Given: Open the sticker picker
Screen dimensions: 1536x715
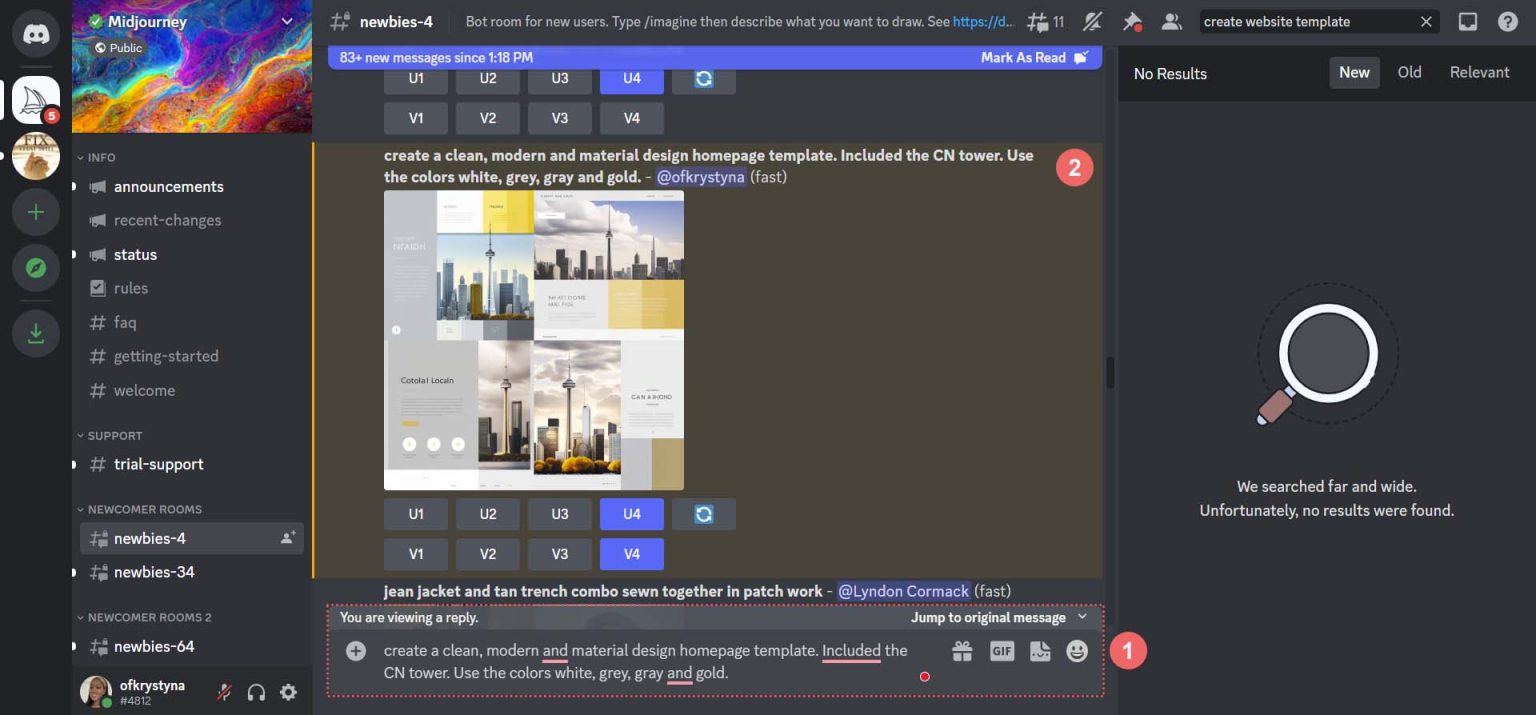Looking at the screenshot, I should (x=1040, y=650).
